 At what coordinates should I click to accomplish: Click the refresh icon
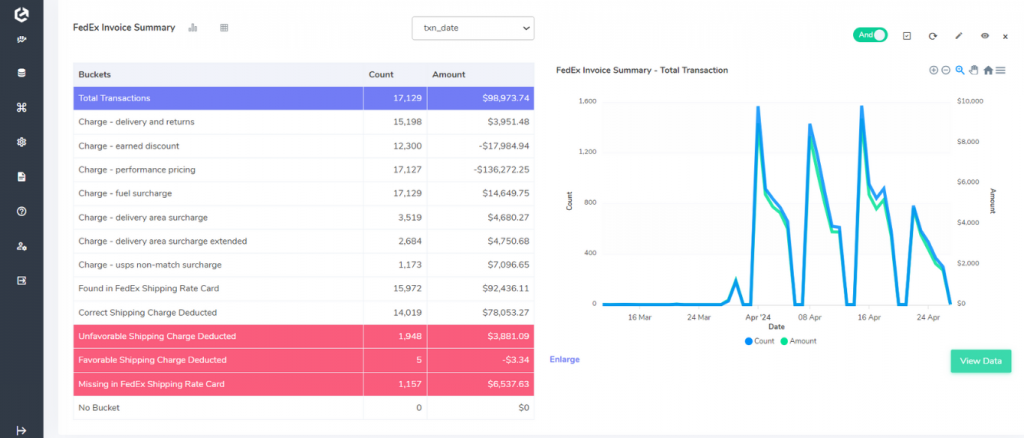(933, 36)
